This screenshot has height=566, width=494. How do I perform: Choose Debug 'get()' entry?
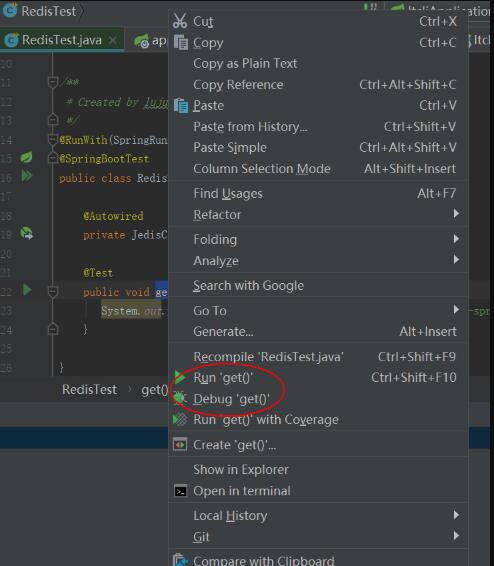tap(318, 399)
